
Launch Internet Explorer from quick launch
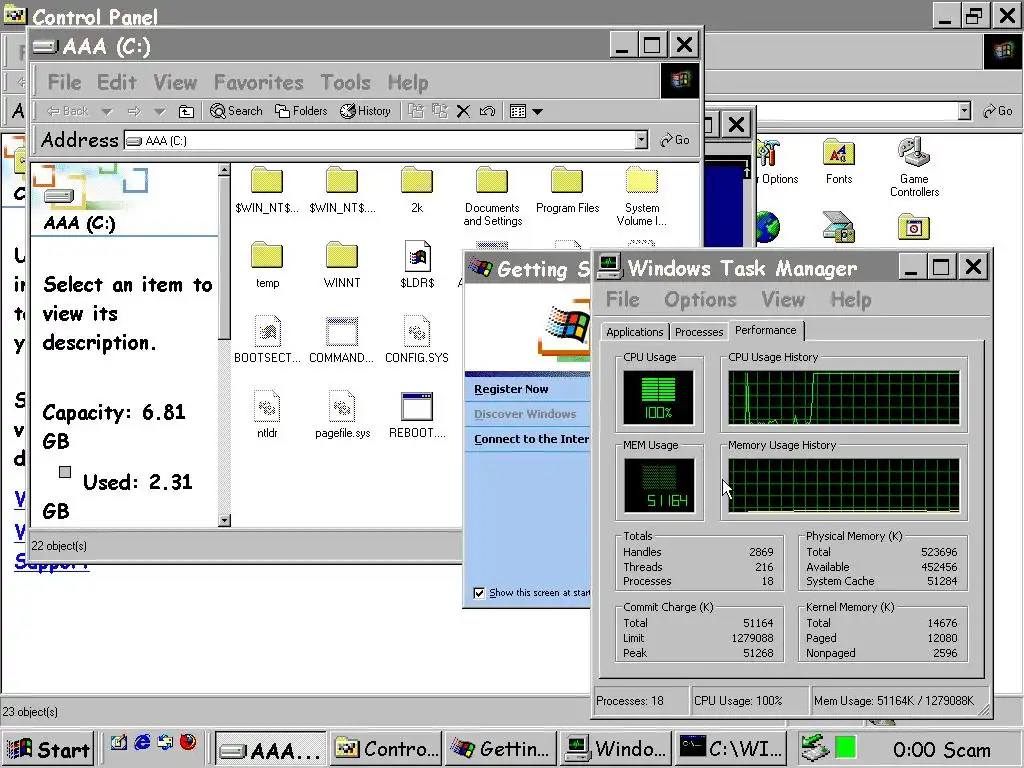tap(142, 743)
